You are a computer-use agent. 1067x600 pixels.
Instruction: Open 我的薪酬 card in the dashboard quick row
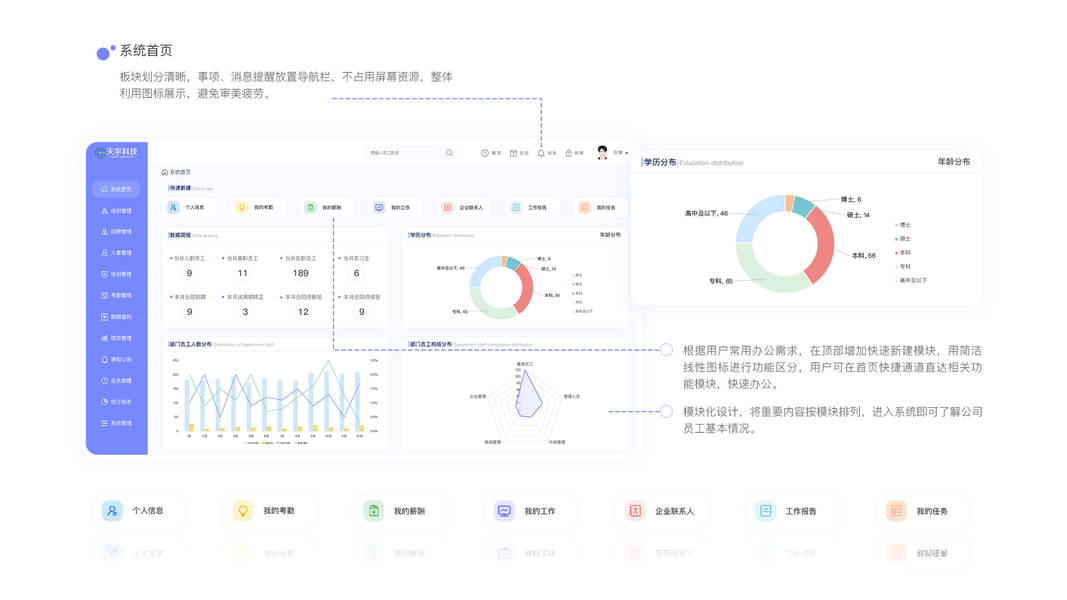click(327, 207)
